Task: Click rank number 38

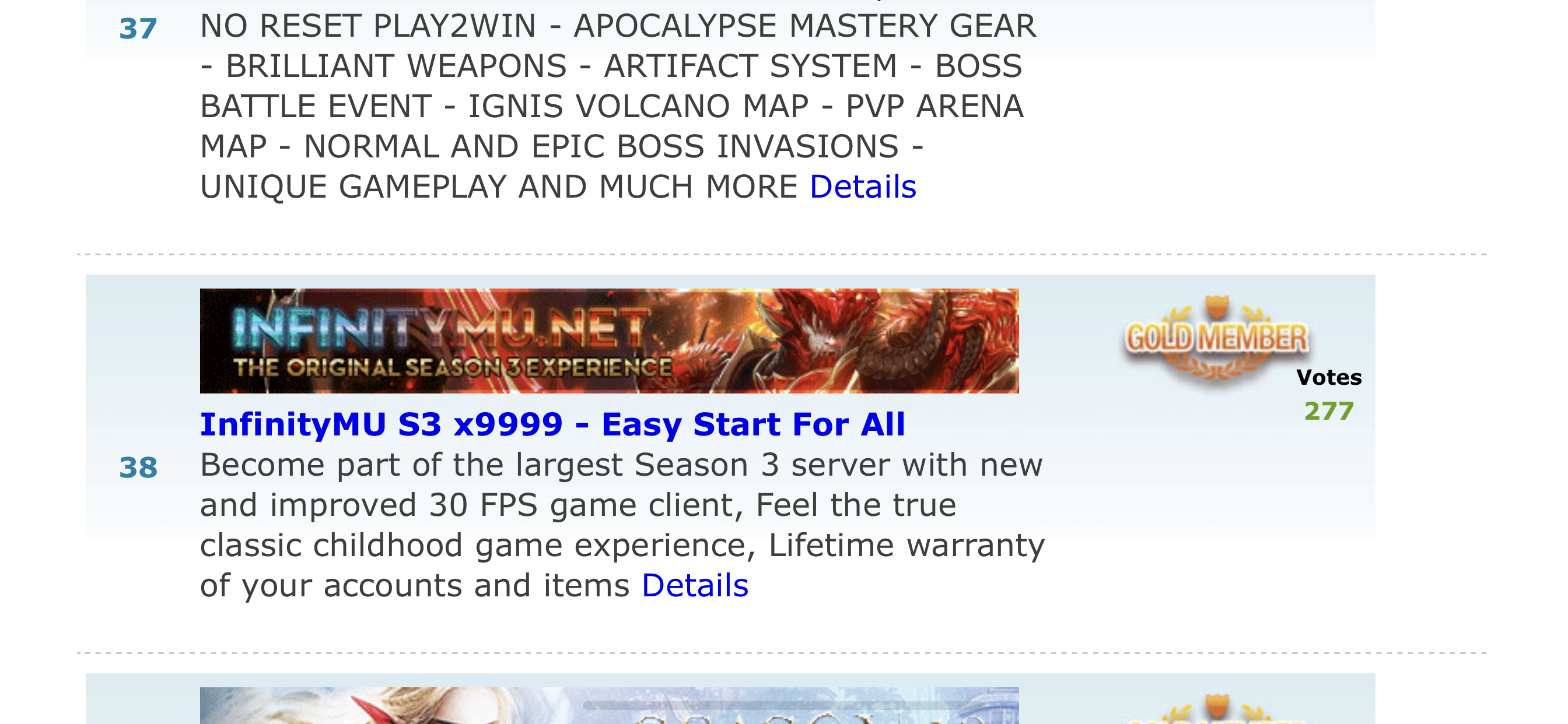Action: pos(138,468)
